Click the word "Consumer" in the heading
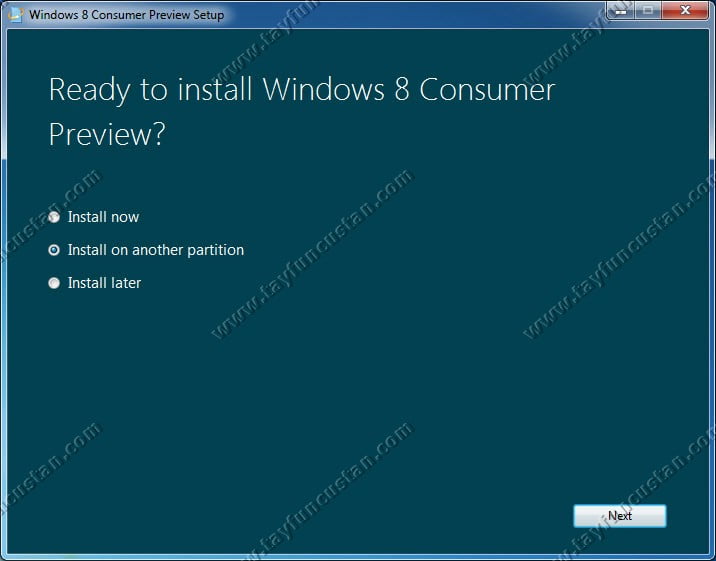 [487, 89]
